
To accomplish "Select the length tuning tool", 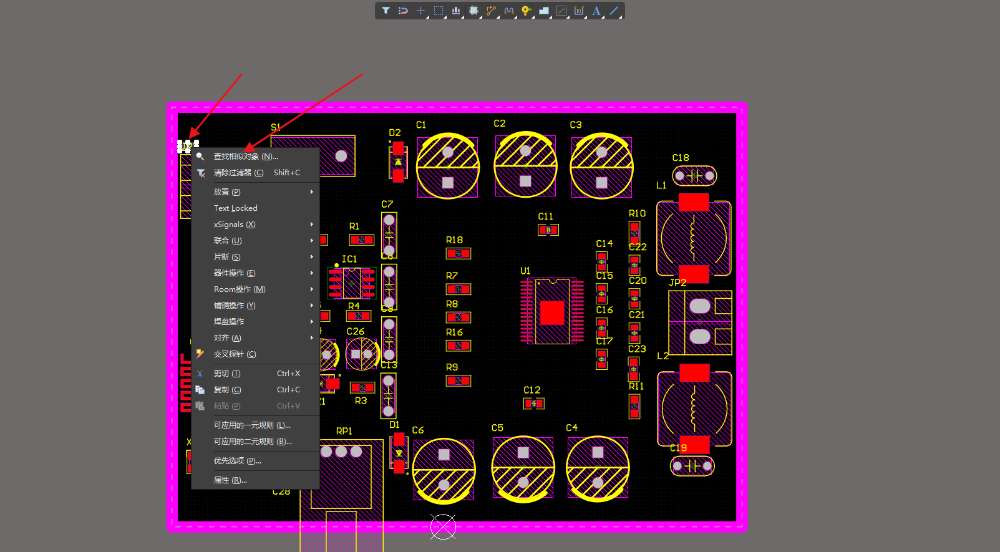I will (x=508, y=11).
